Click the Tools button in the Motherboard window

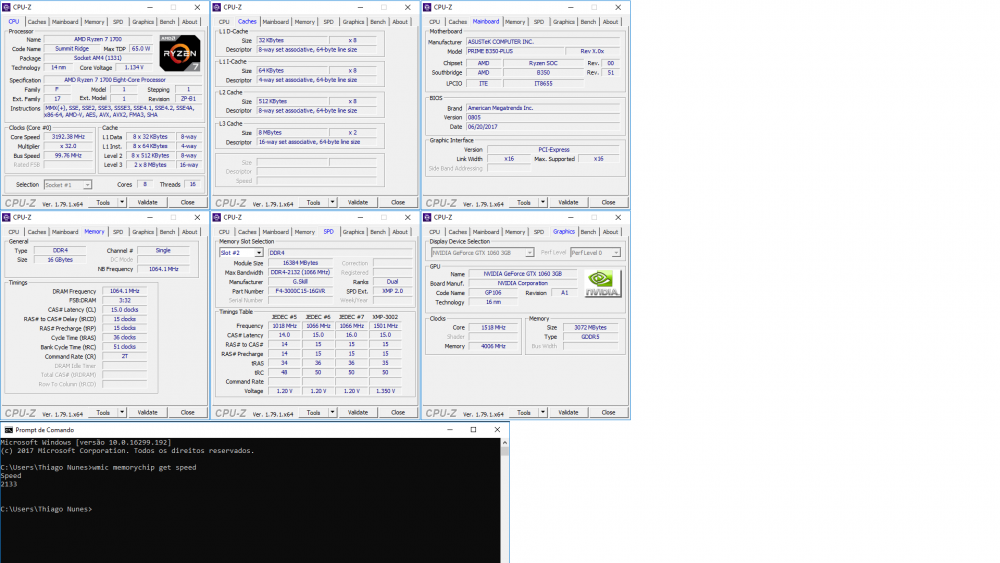(x=523, y=202)
